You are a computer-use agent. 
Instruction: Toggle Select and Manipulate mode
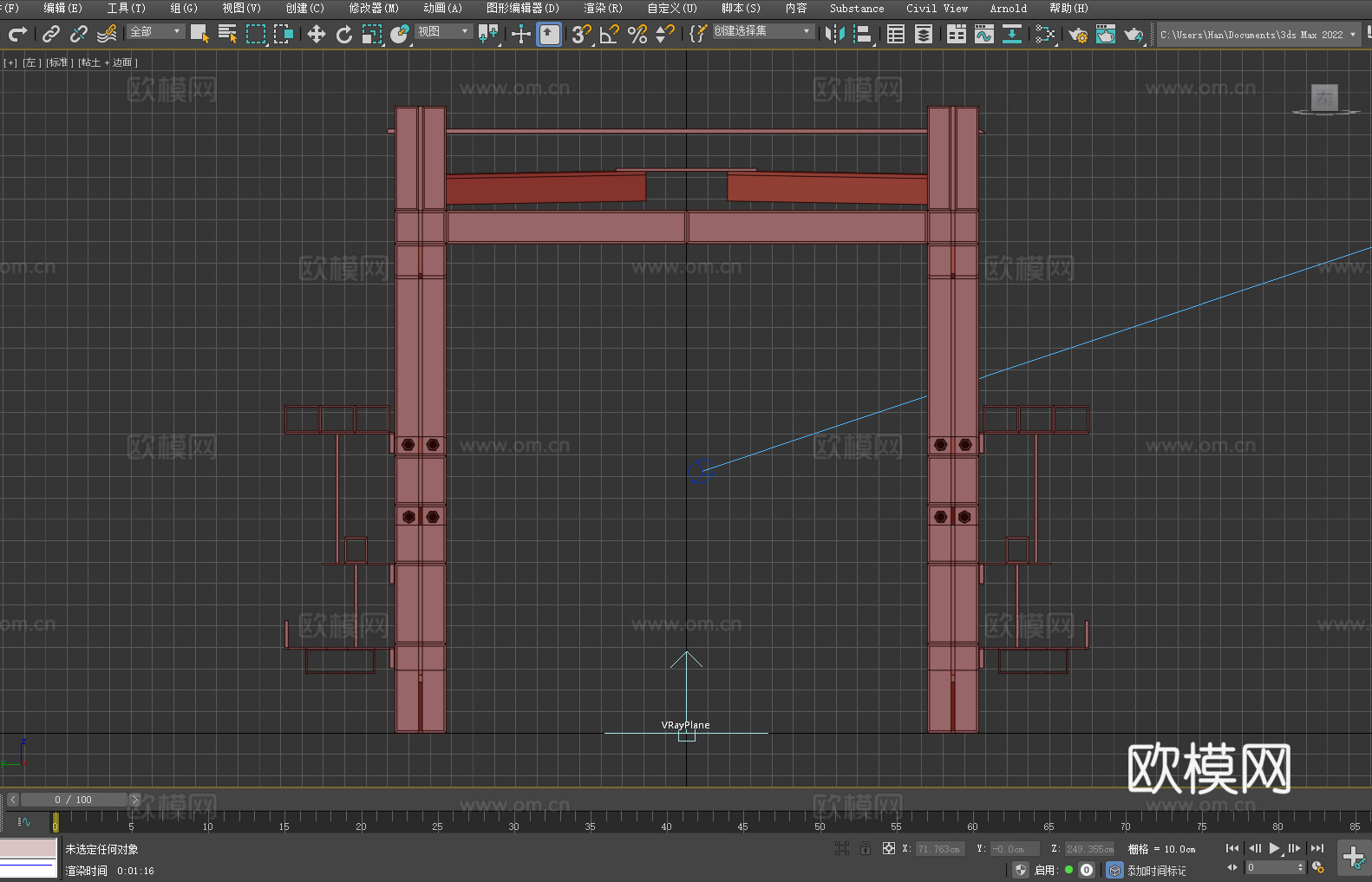pos(520,34)
